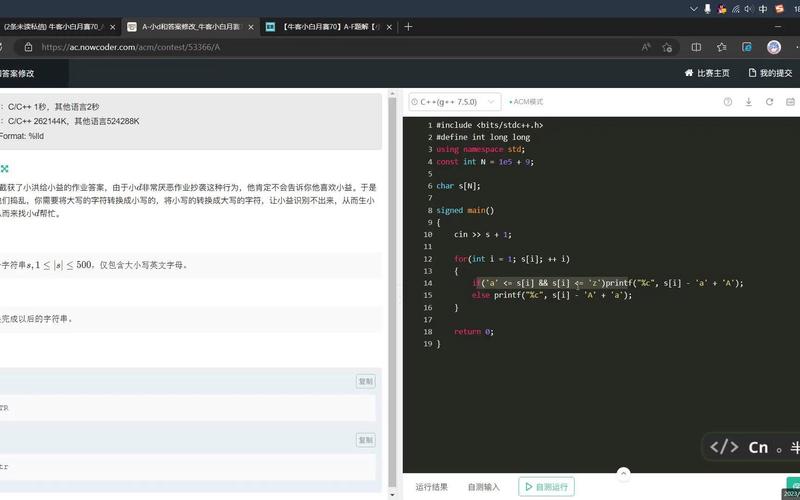The width and height of the screenshot is (800, 500).
Task: Open the browser profile avatar
Action: pyautogui.click(x=774, y=47)
